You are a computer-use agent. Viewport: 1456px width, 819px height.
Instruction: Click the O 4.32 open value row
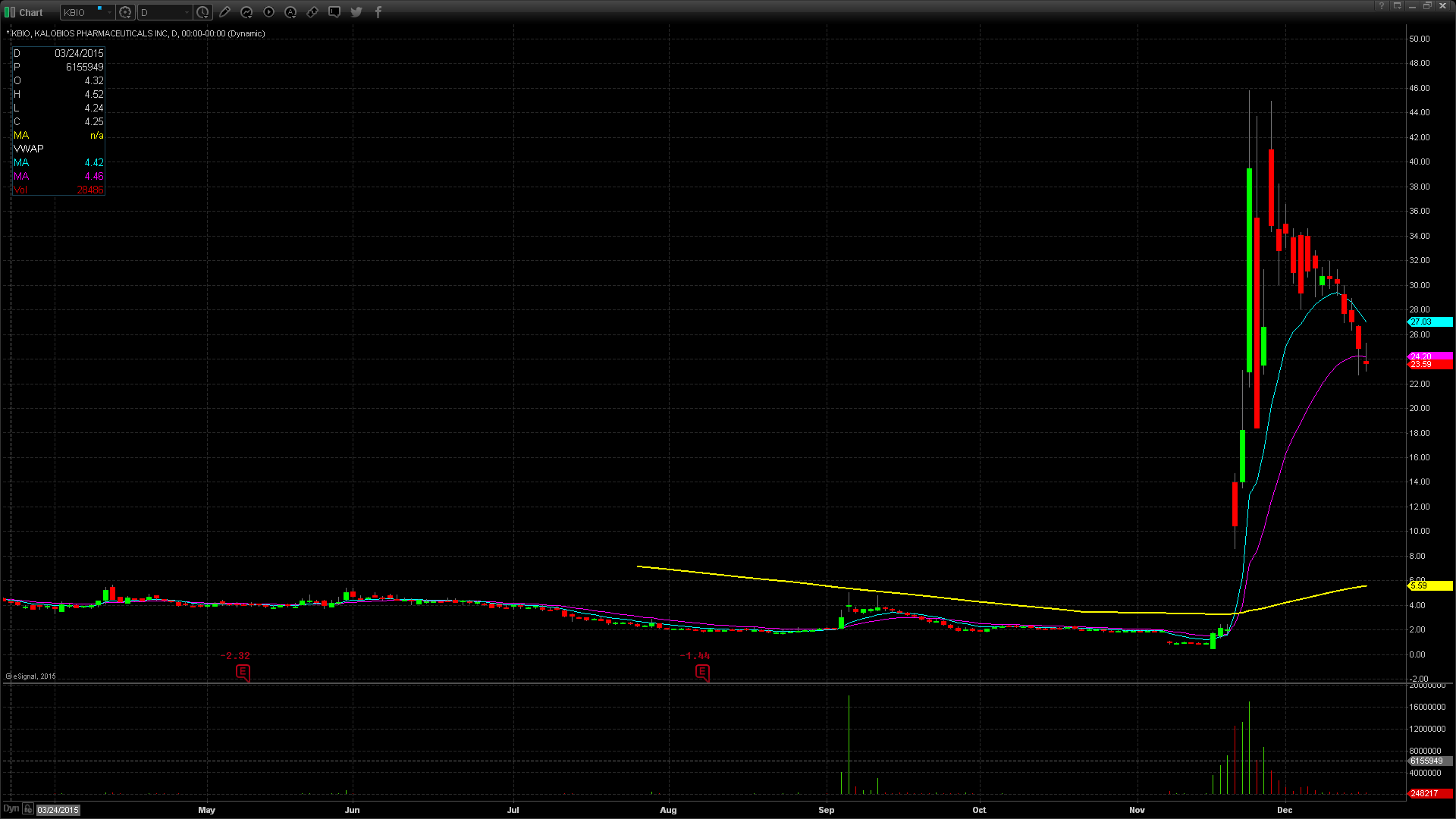58,81
